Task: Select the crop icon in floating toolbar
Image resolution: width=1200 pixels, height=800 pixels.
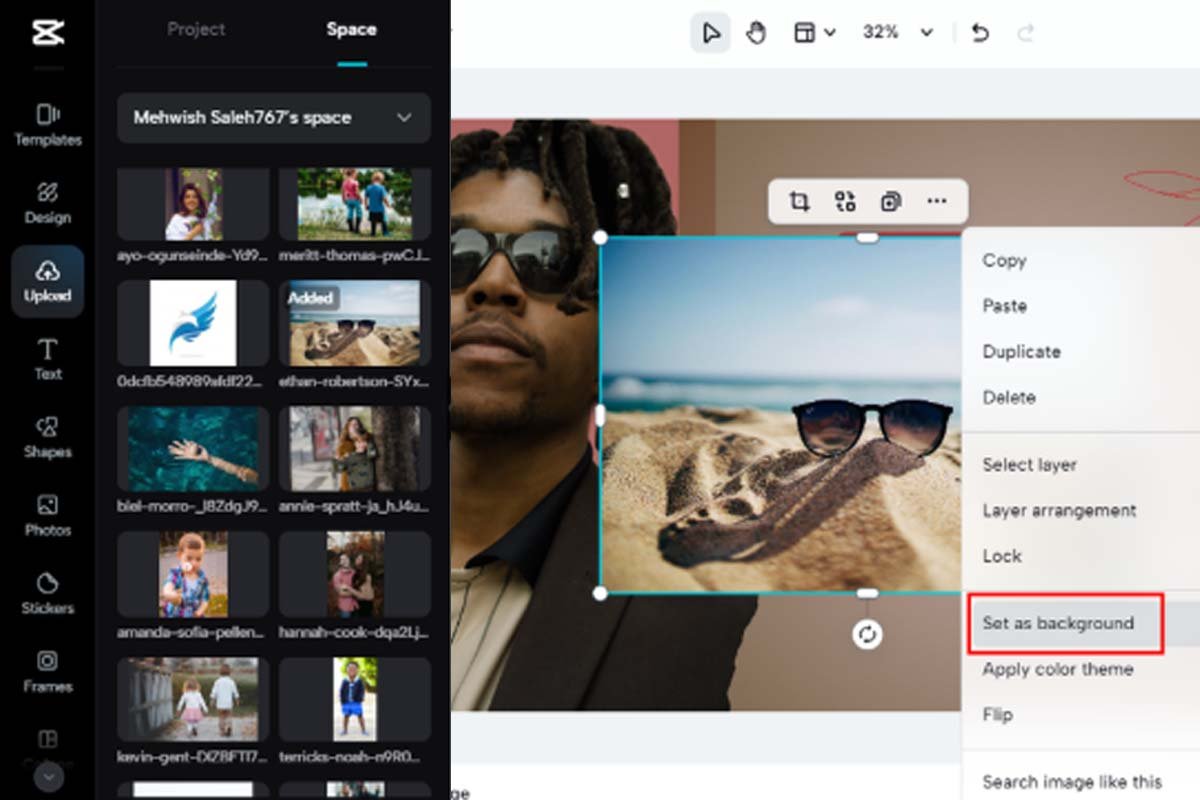Action: (798, 202)
